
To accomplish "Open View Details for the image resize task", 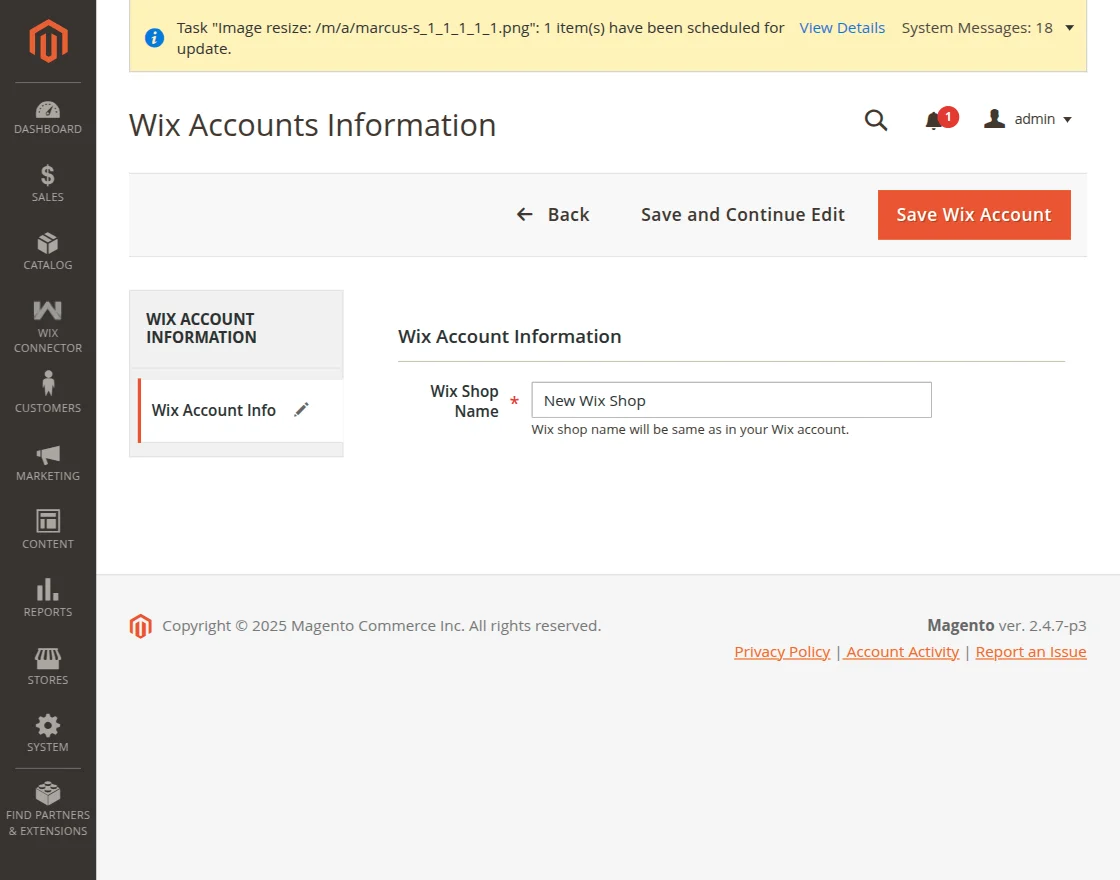I will point(842,27).
